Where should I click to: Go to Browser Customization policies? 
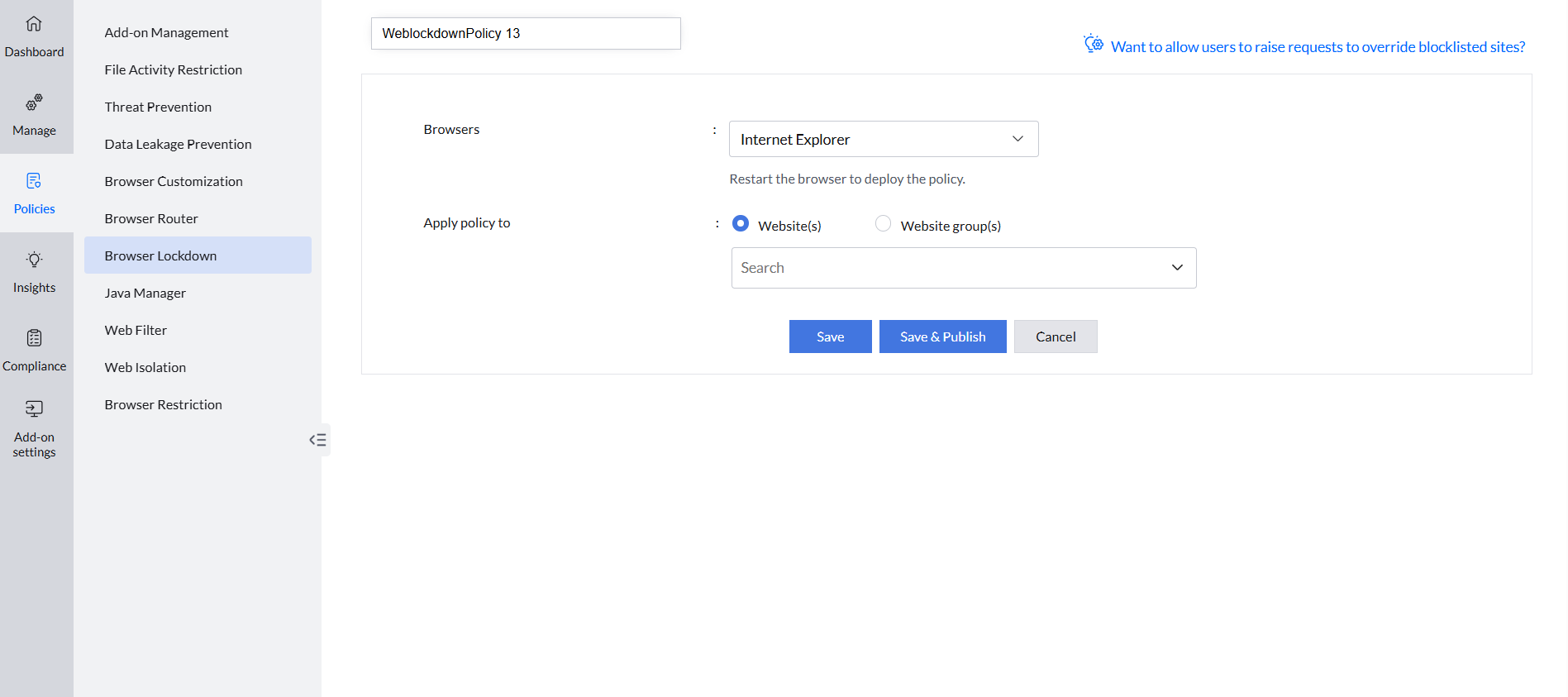(x=174, y=181)
